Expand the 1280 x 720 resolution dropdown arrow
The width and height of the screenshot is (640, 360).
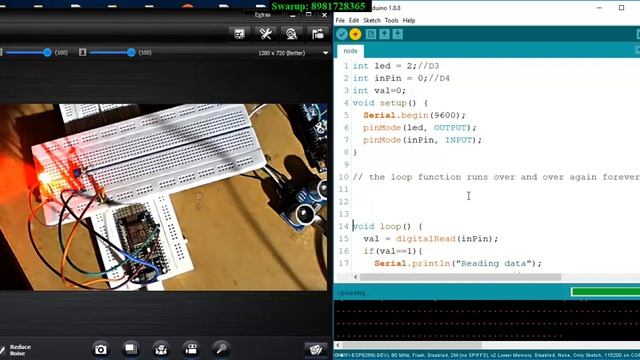pos(325,53)
